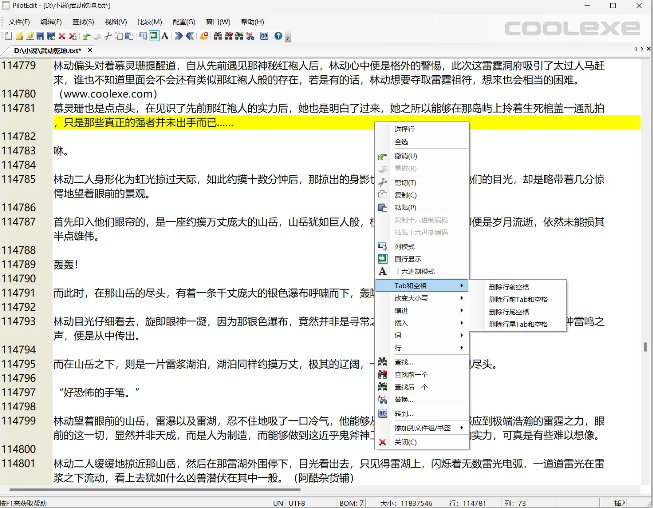Click line number 114780 in the gutter
Viewport: 653px width, 508px height.
coord(19,94)
